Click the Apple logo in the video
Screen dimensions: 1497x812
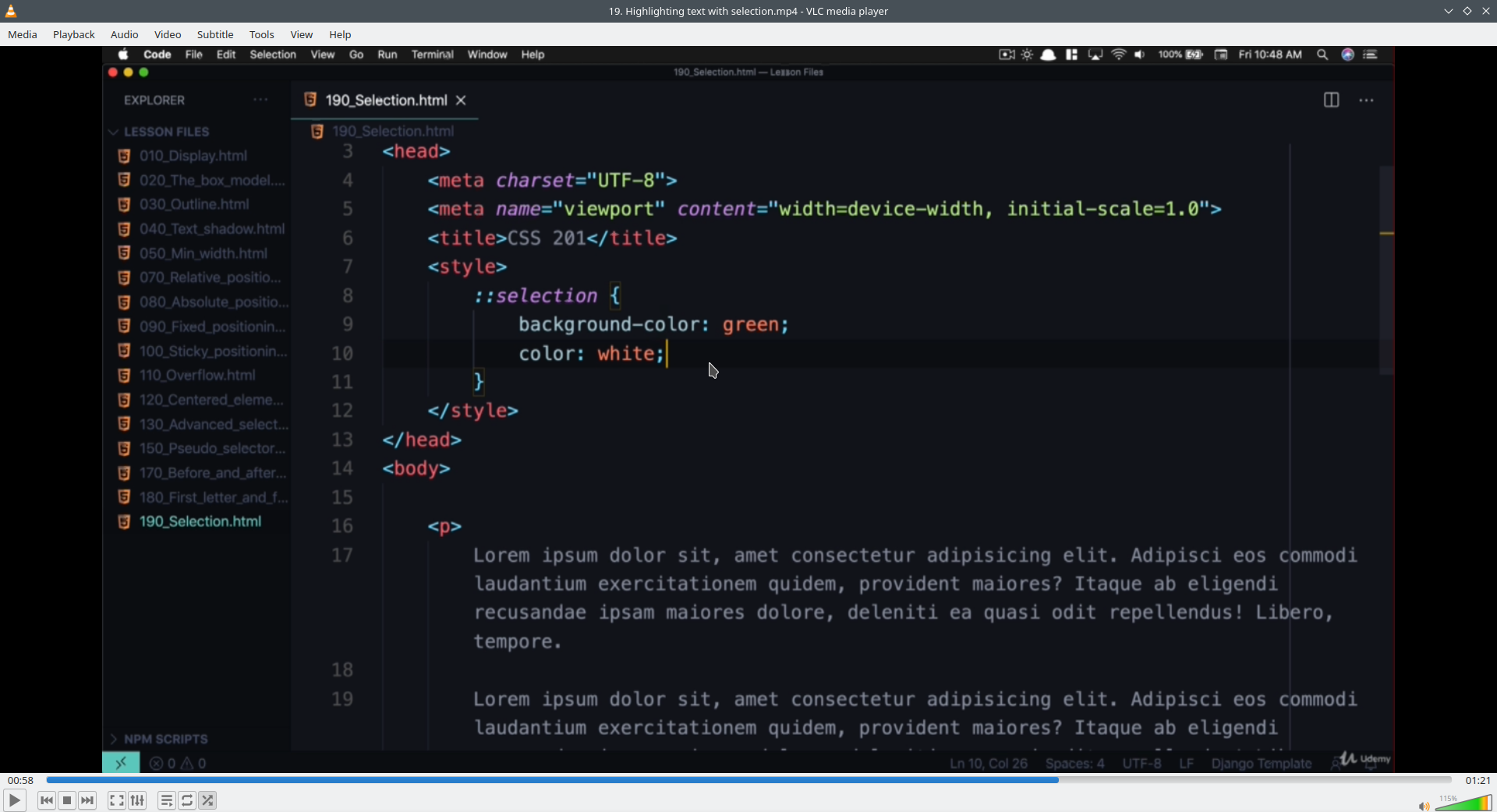point(123,55)
